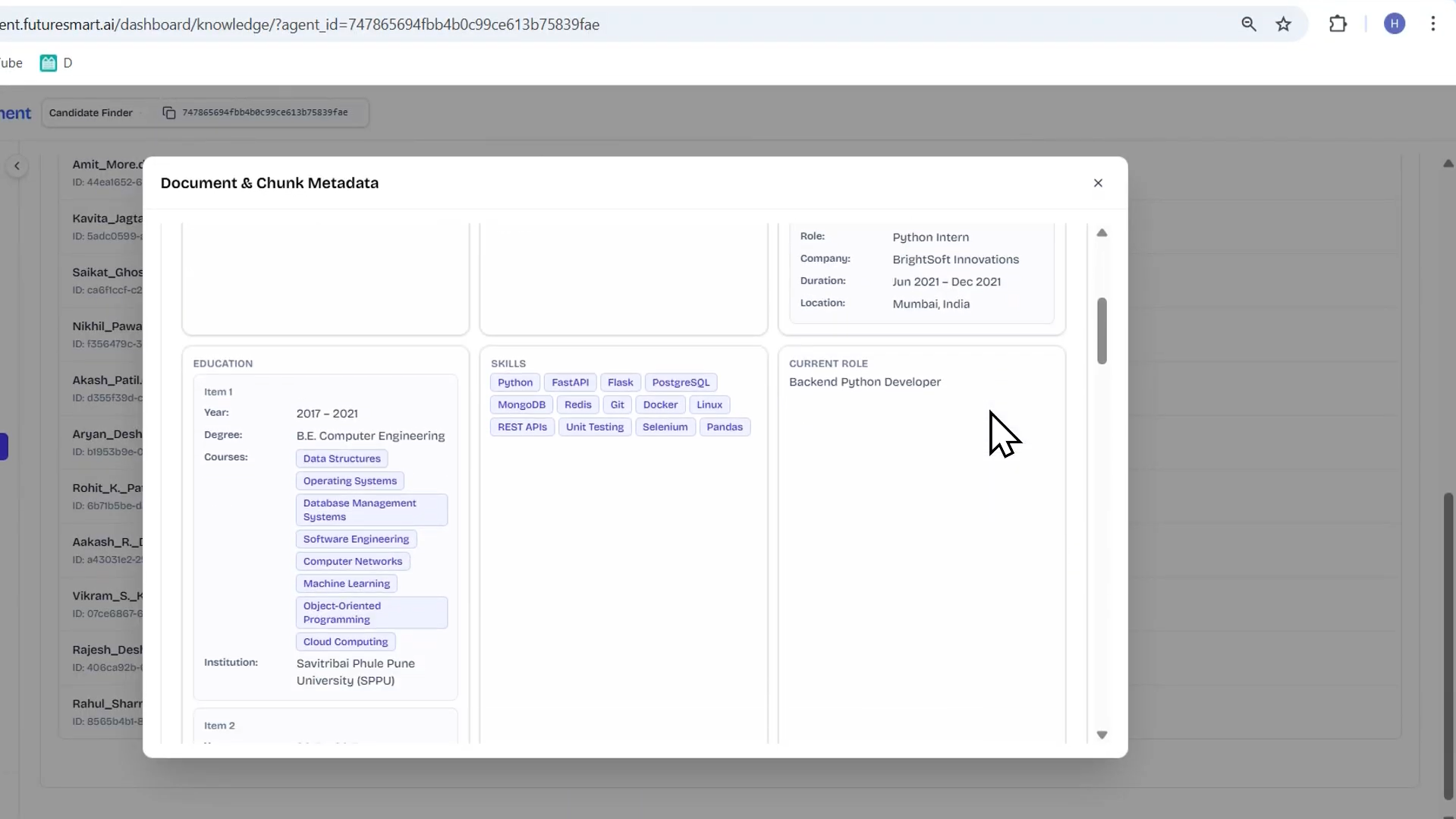
Task: Click the browser address bar URL
Action: (300, 24)
